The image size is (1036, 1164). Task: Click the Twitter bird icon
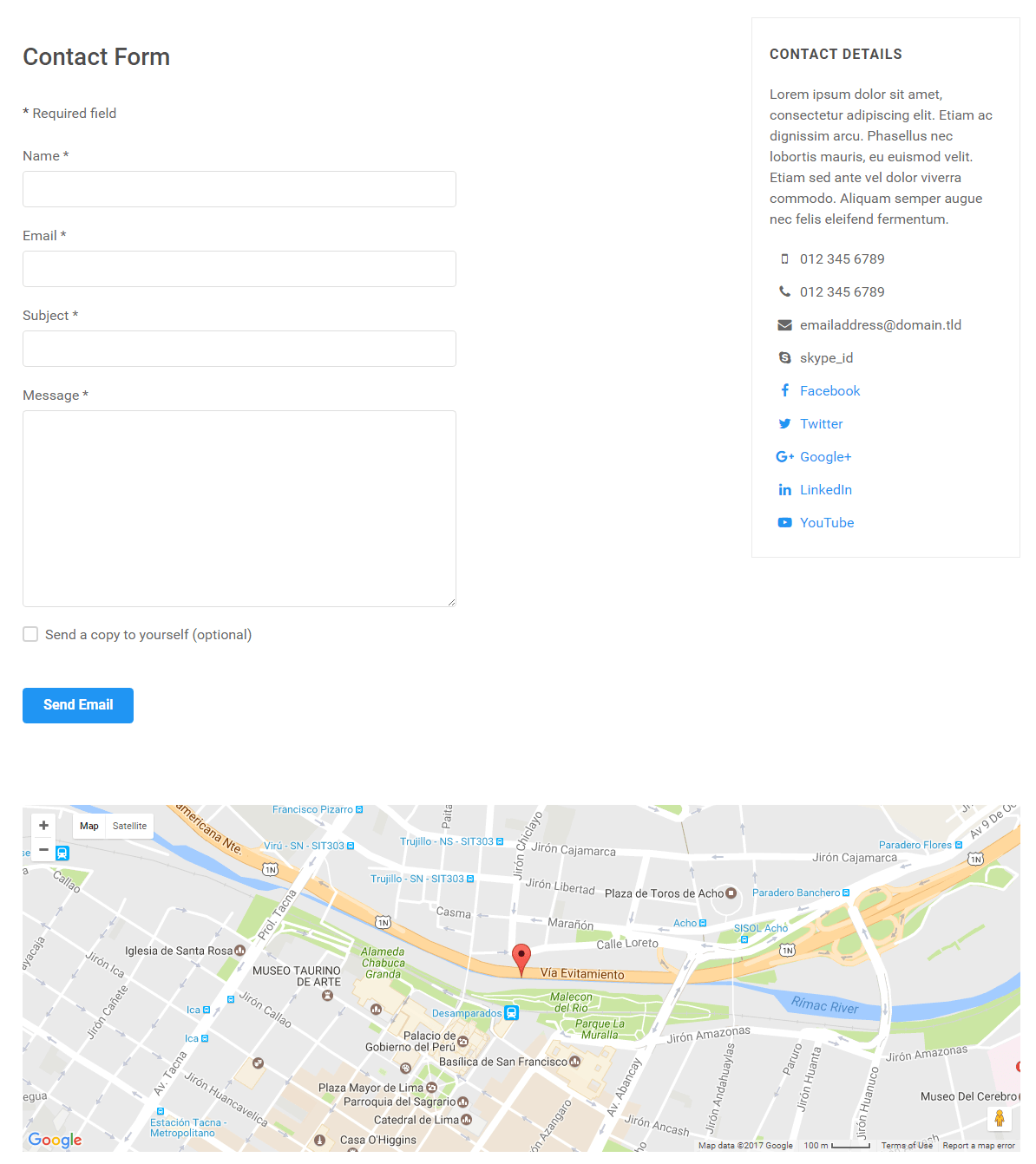tap(784, 424)
